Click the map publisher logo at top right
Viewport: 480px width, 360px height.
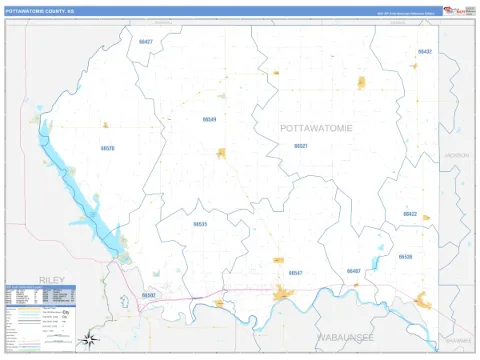(x=459, y=11)
